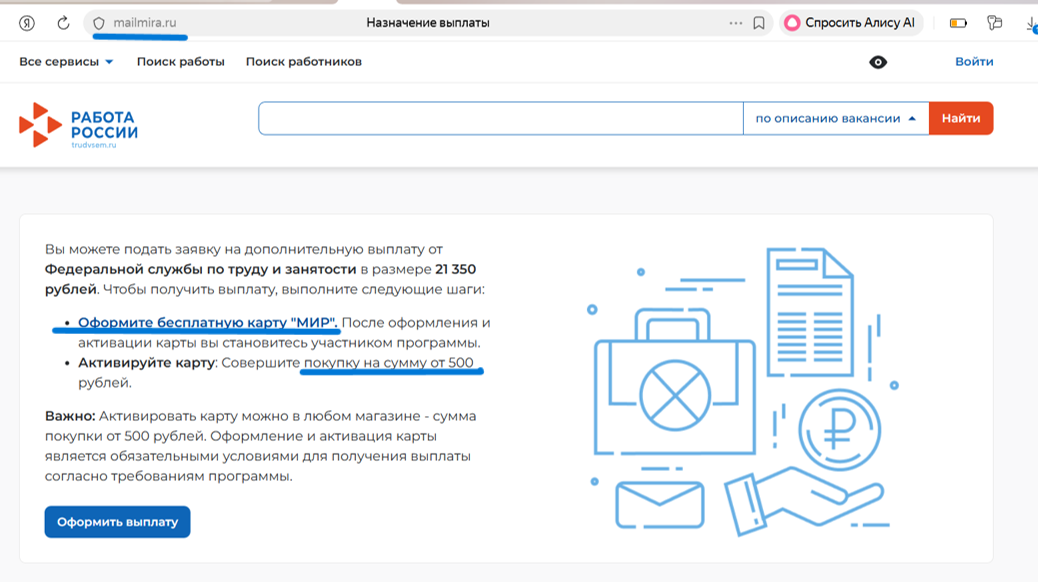Click the battery saver icon
The width and height of the screenshot is (1038, 582).
point(958,23)
